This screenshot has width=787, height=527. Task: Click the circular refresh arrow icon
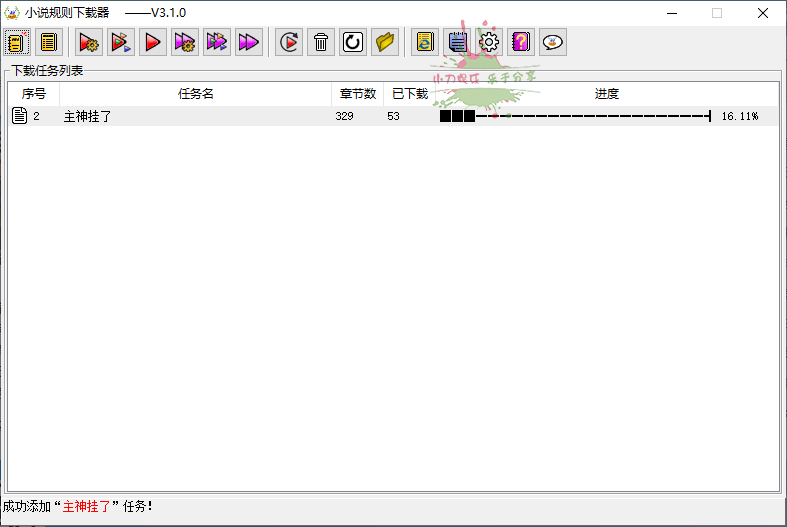[353, 42]
